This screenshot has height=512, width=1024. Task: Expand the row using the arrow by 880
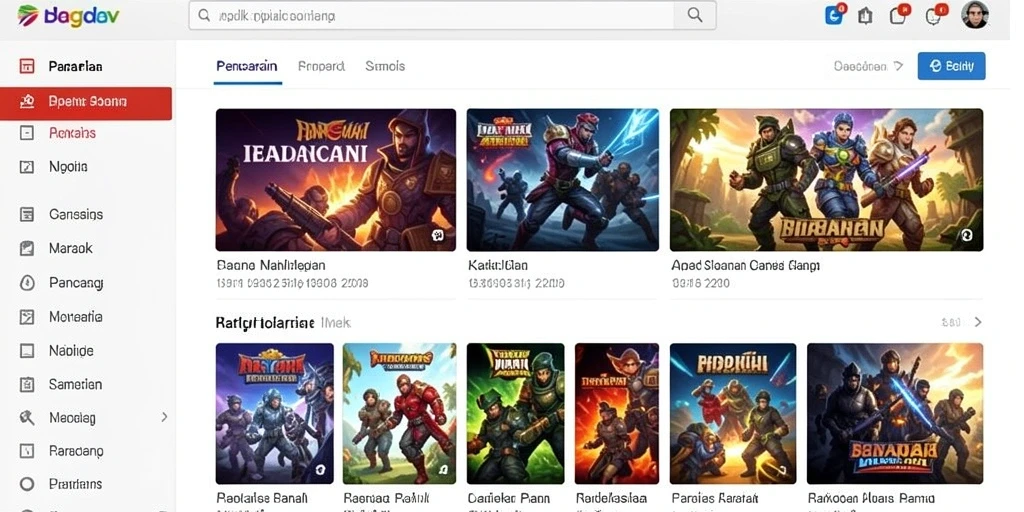click(978, 322)
